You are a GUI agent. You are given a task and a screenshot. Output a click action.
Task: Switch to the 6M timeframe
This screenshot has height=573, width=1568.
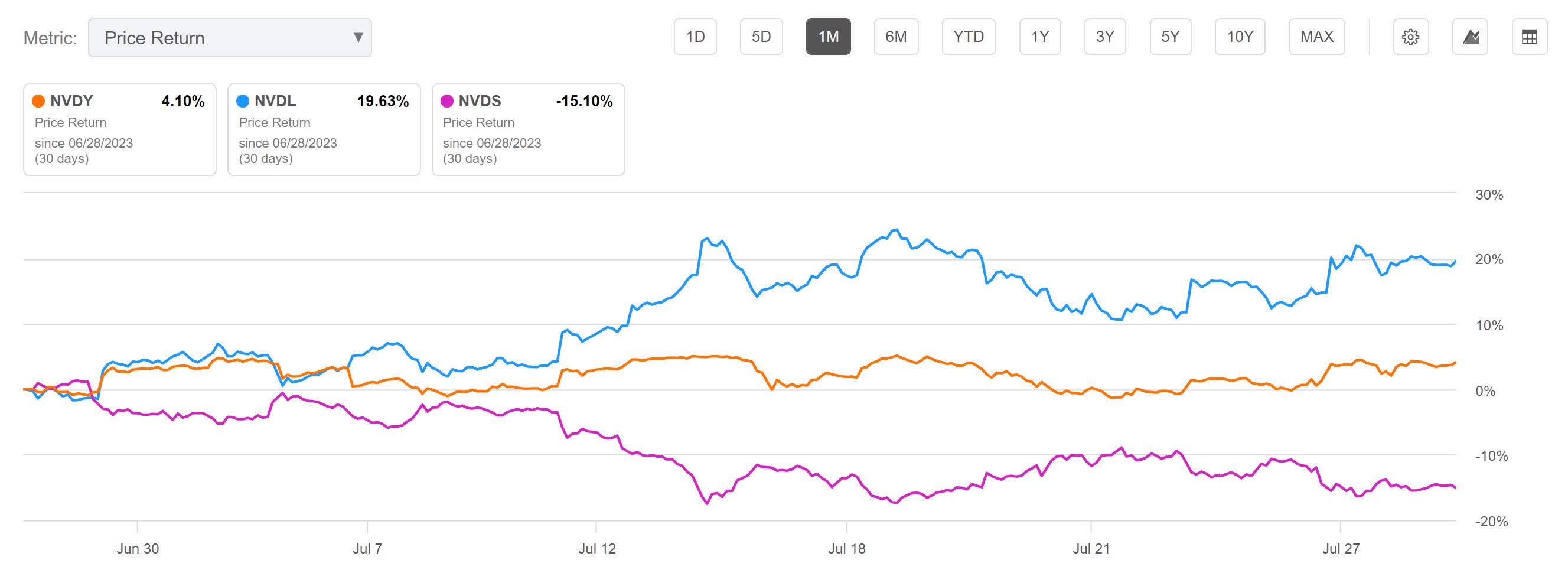897,37
